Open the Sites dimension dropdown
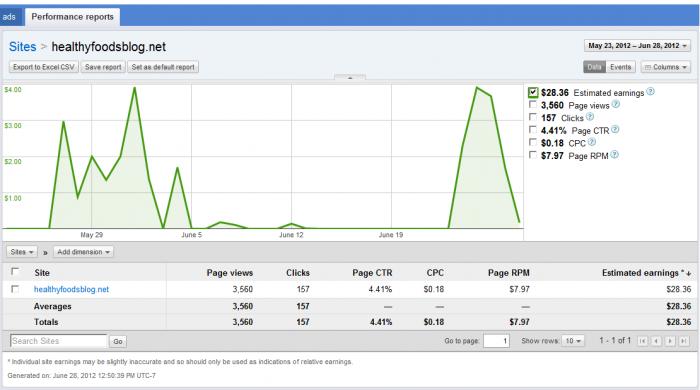This screenshot has height=390, width=700. 22,252
